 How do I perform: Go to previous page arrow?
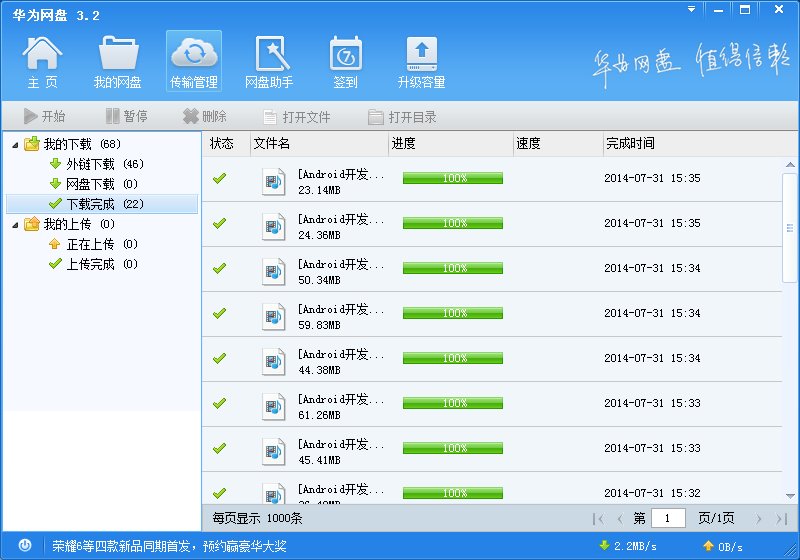point(620,519)
